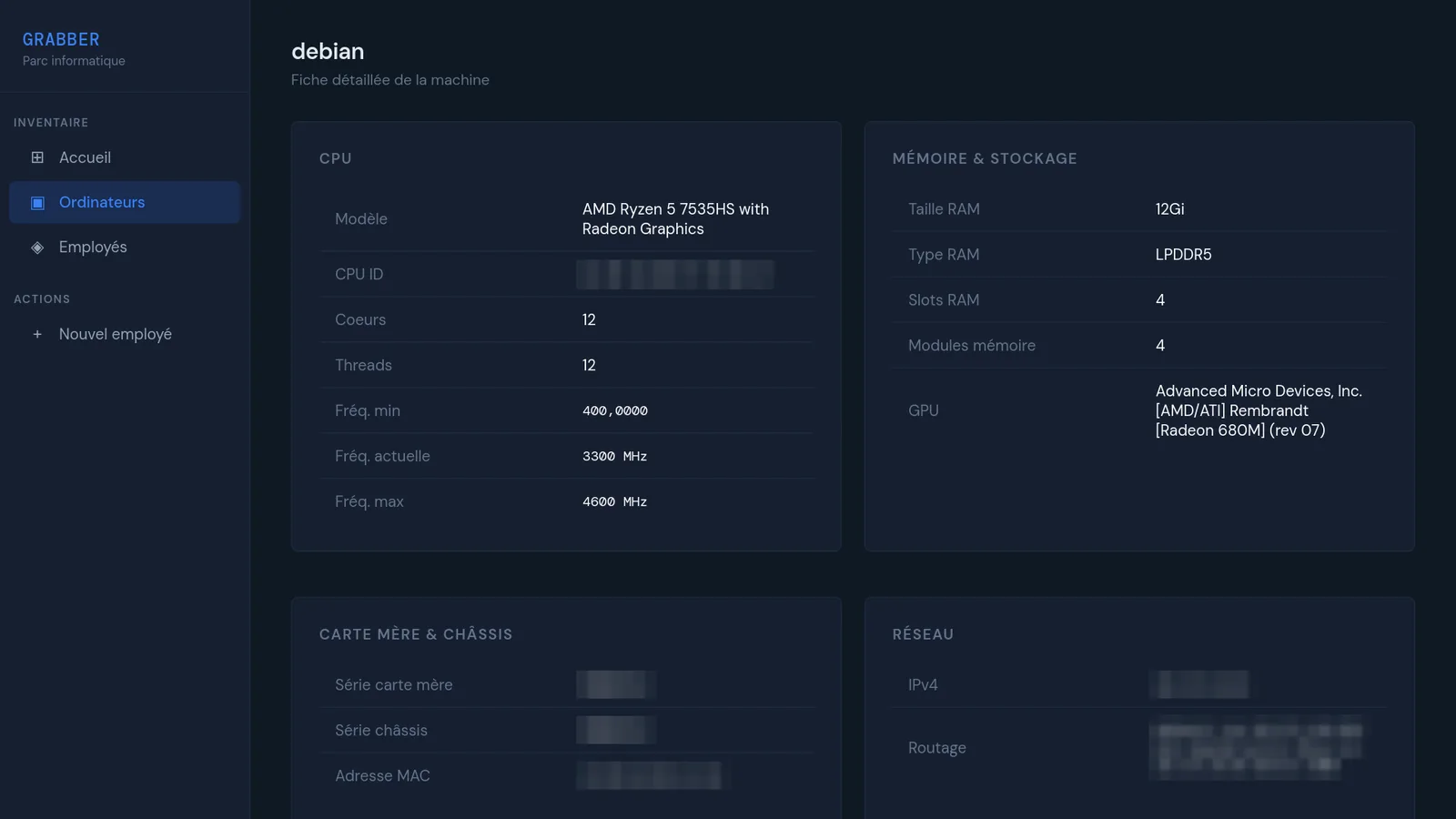This screenshot has width=1456, height=819.
Task: Click the Employés diamond icon
Action: pos(37,247)
